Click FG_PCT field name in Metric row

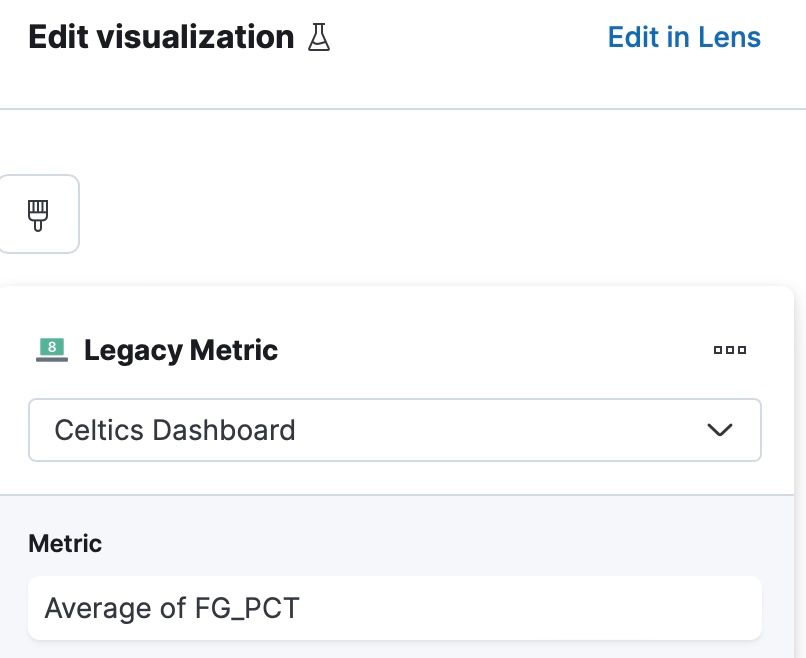click(x=245, y=608)
